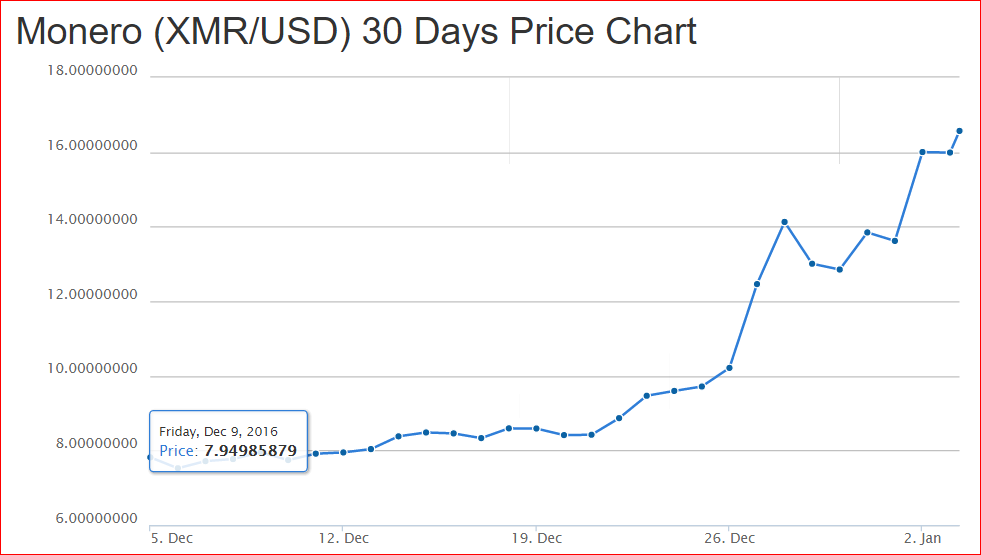Select the data point above the 2. Jan tick
This screenshot has height=555, width=981.
[922, 152]
